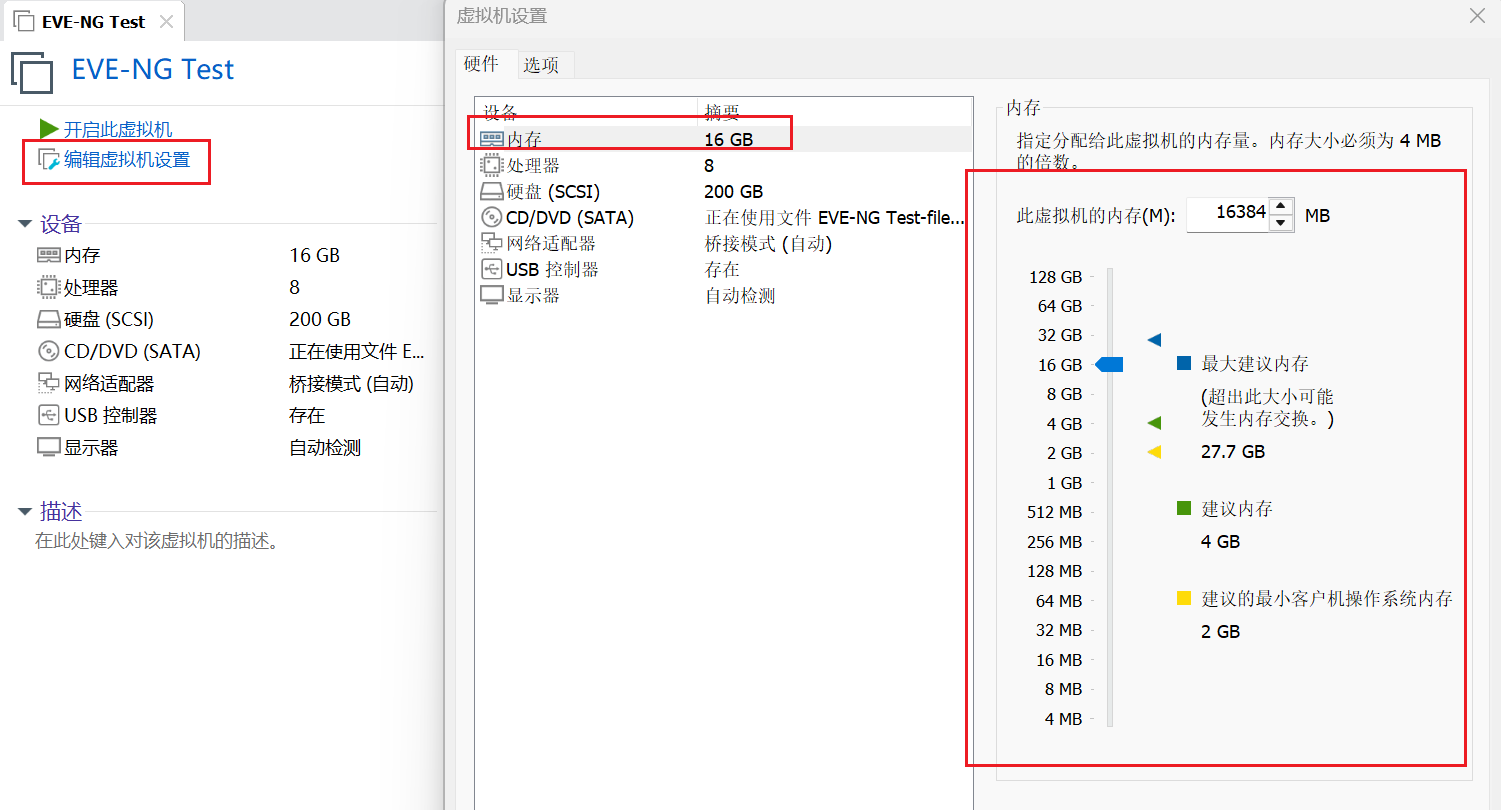Click 512 MB label on memory scale
Screen dimensions: 1501x810
[1055, 512]
